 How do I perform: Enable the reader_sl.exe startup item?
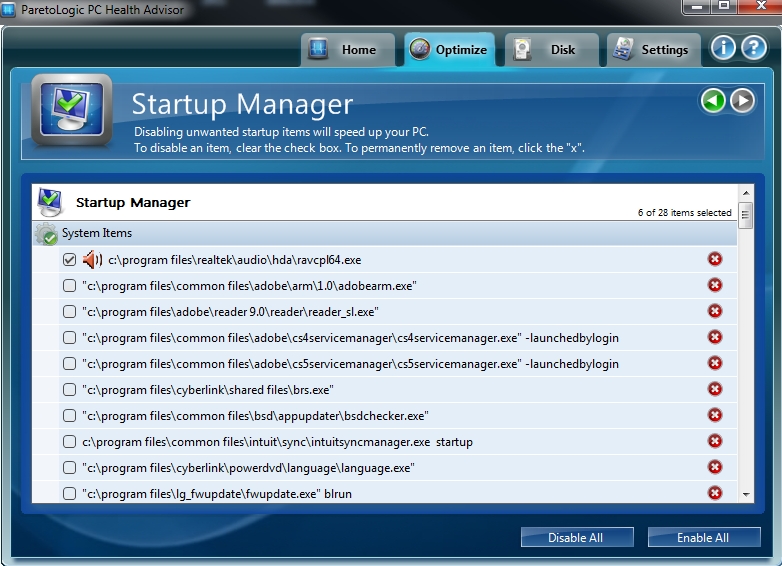[x=69, y=311]
